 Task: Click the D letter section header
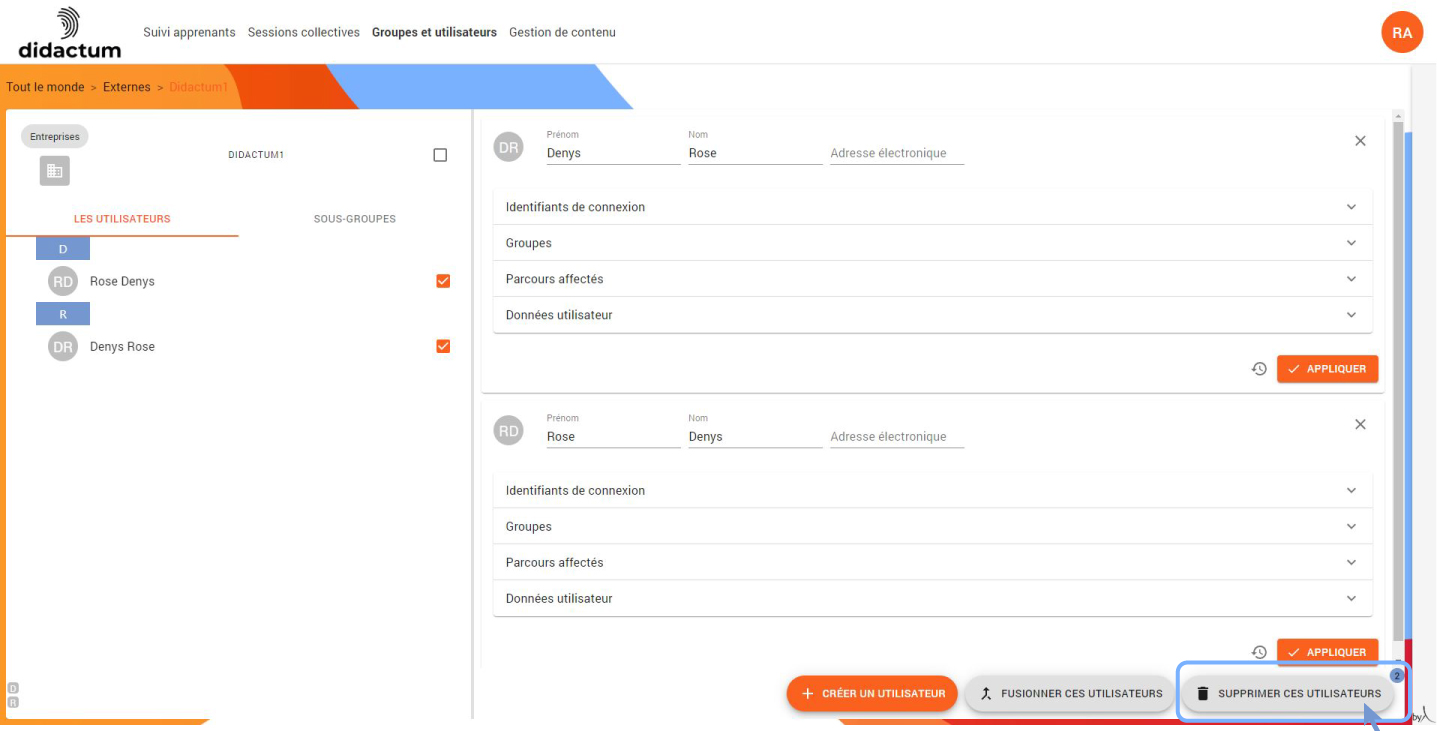(x=63, y=249)
